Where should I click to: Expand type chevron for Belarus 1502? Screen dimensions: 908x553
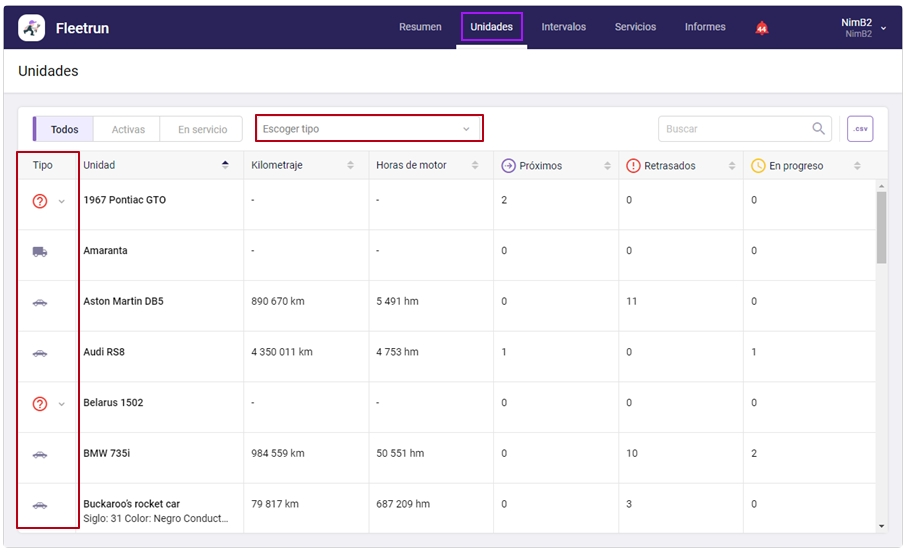(x=61, y=404)
